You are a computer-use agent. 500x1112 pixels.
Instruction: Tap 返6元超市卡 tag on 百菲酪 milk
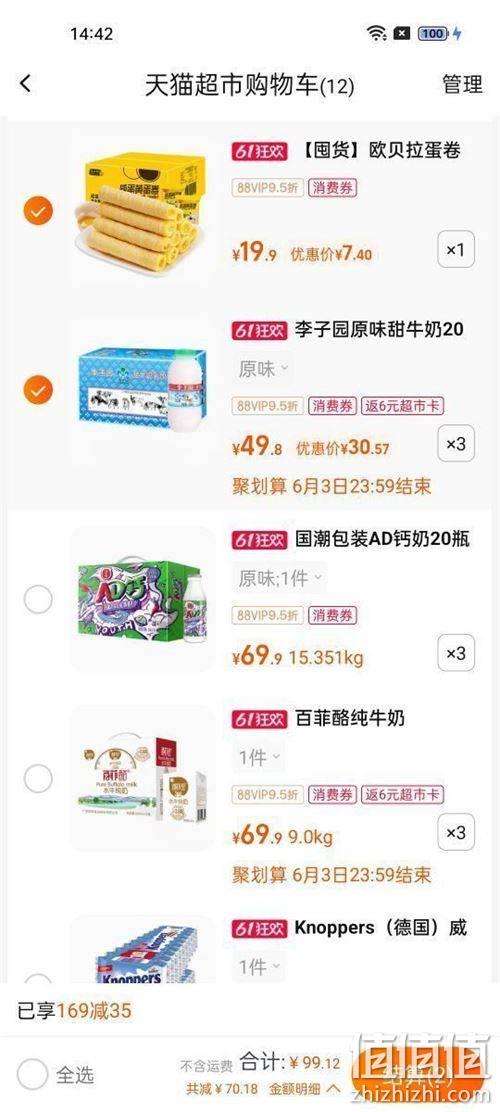point(403,794)
